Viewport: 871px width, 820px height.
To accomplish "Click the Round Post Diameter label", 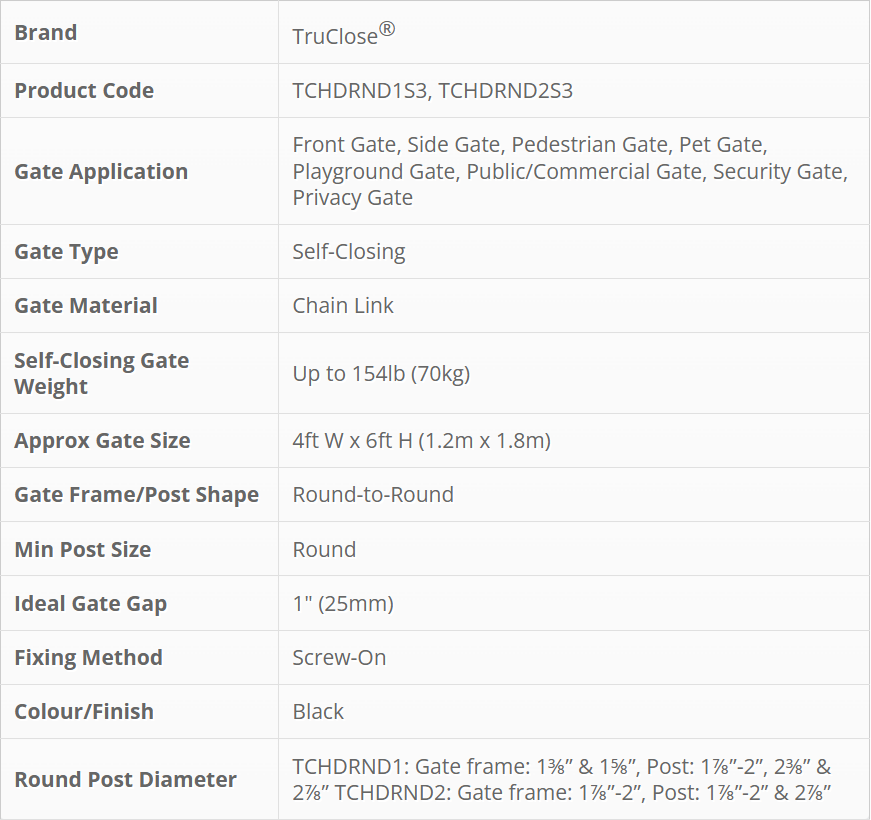I will tap(125, 780).
